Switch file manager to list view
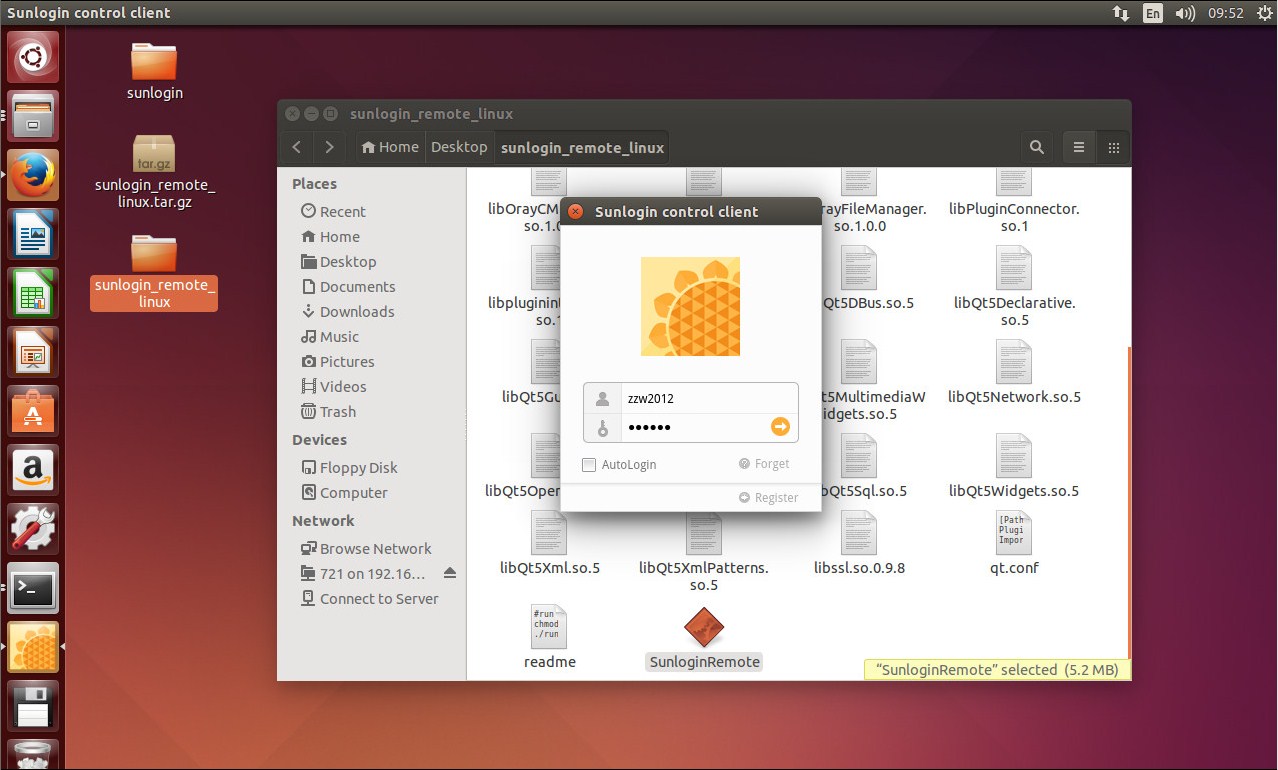Image resolution: width=1278 pixels, height=770 pixels. (x=1079, y=147)
